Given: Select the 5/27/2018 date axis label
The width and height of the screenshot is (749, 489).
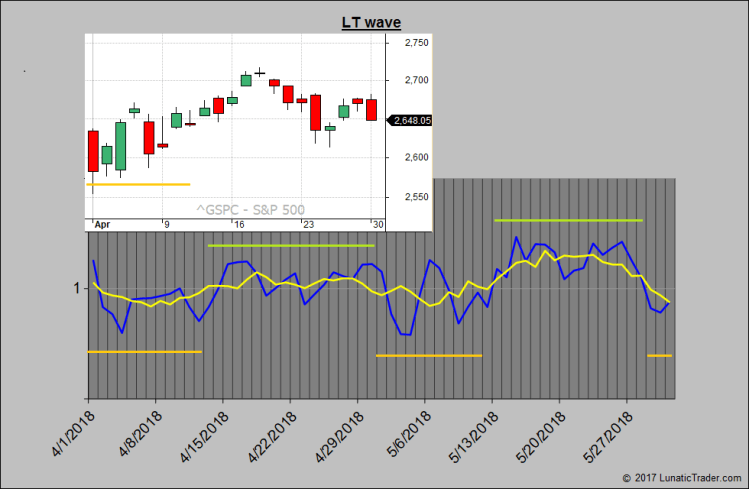Looking at the screenshot, I should tap(606, 432).
